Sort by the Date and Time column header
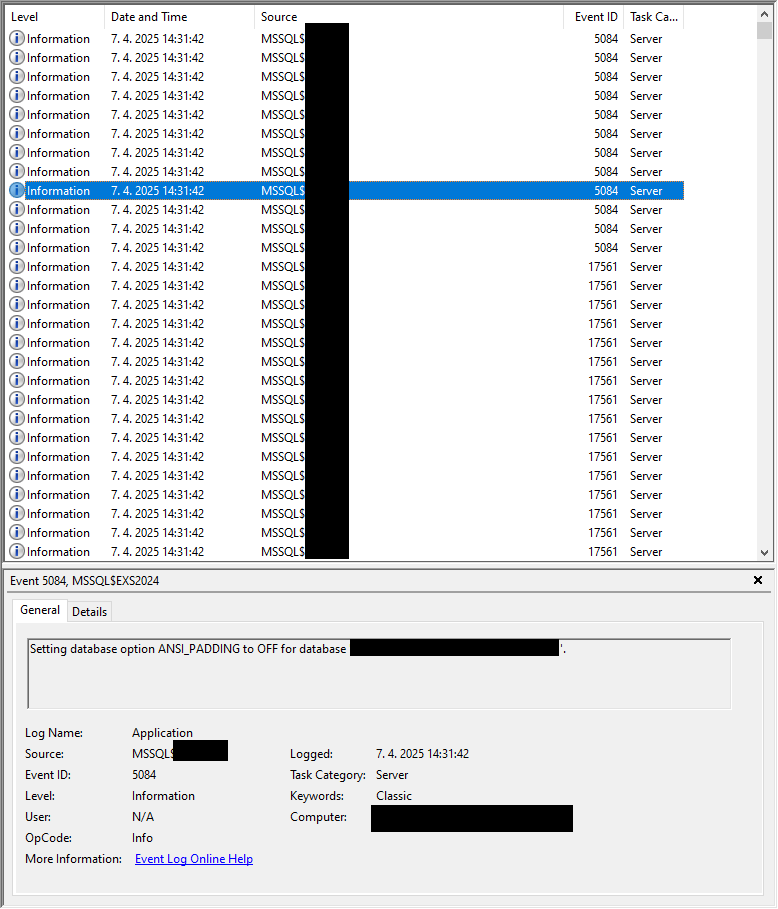This screenshot has height=909, width=778. coord(179,17)
